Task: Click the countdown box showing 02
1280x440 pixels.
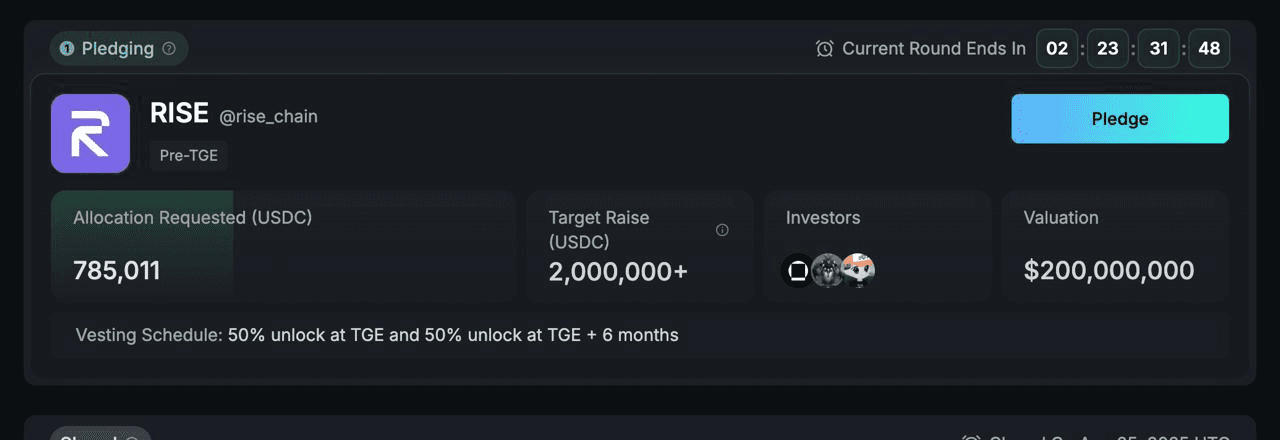Action: point(1057,48)
